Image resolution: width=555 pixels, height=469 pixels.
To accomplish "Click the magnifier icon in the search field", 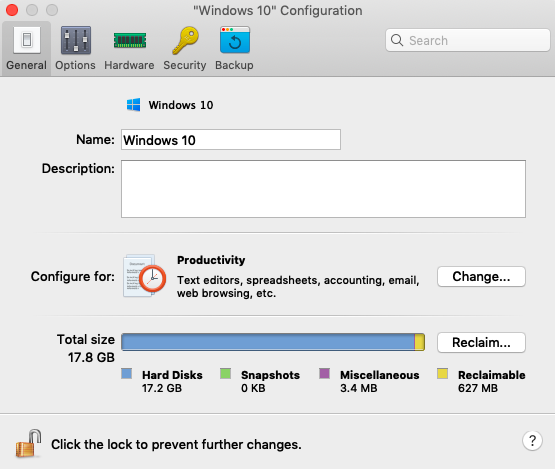I will point(397,40).
